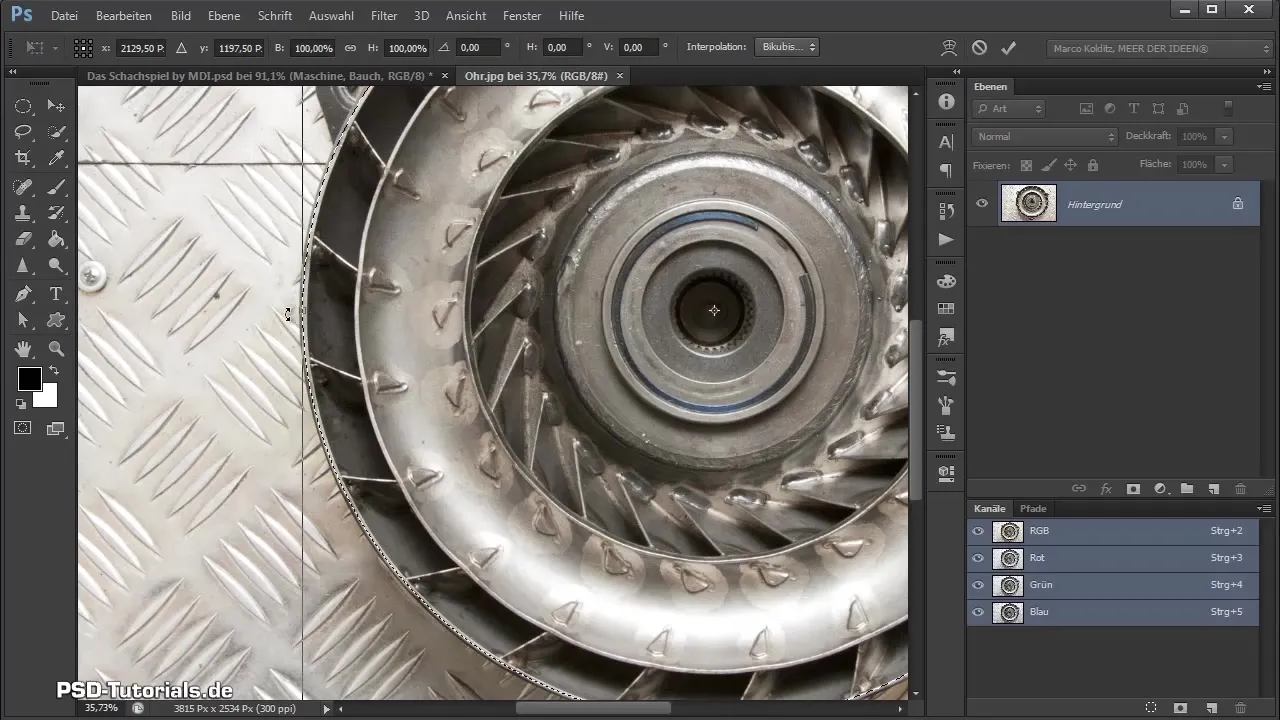Toggle RGB channel visibility eye

[x=978, y=531]
